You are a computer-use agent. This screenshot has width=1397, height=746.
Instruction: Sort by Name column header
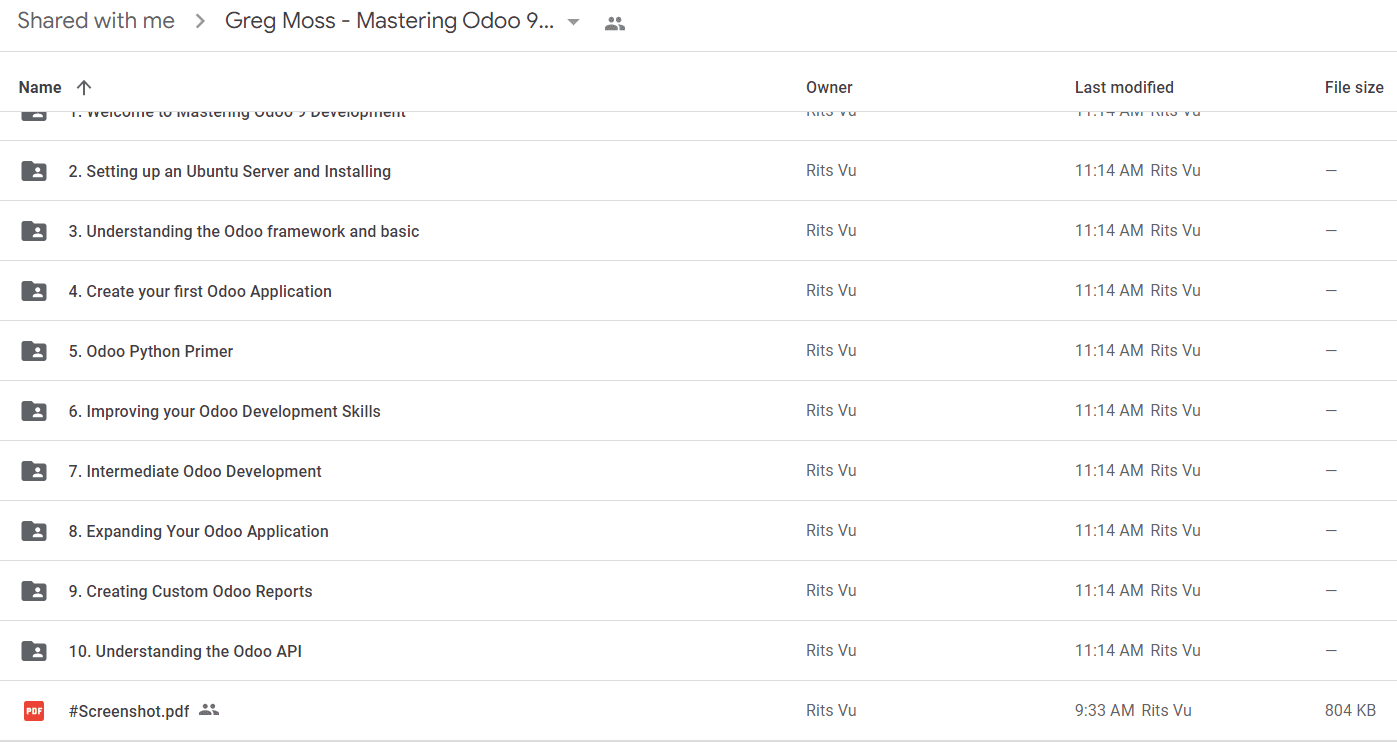(40, 87)
